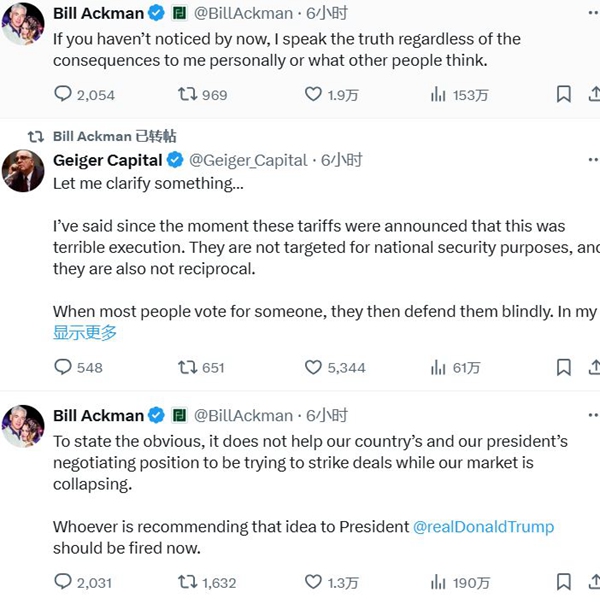Click Bill Ackman's avatar on top tweet
The width and height of the screenshot is (600, 604).
click(x=22, y=23)
